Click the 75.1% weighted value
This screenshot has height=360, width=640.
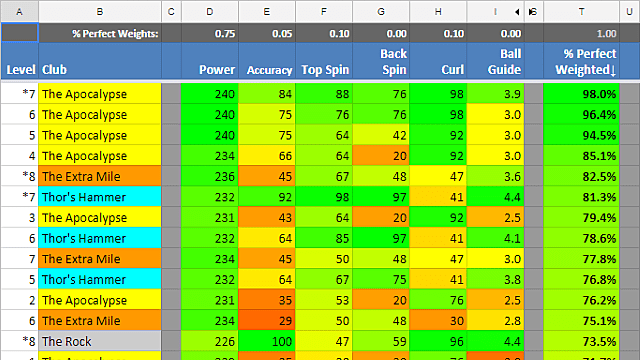(581, 320)
